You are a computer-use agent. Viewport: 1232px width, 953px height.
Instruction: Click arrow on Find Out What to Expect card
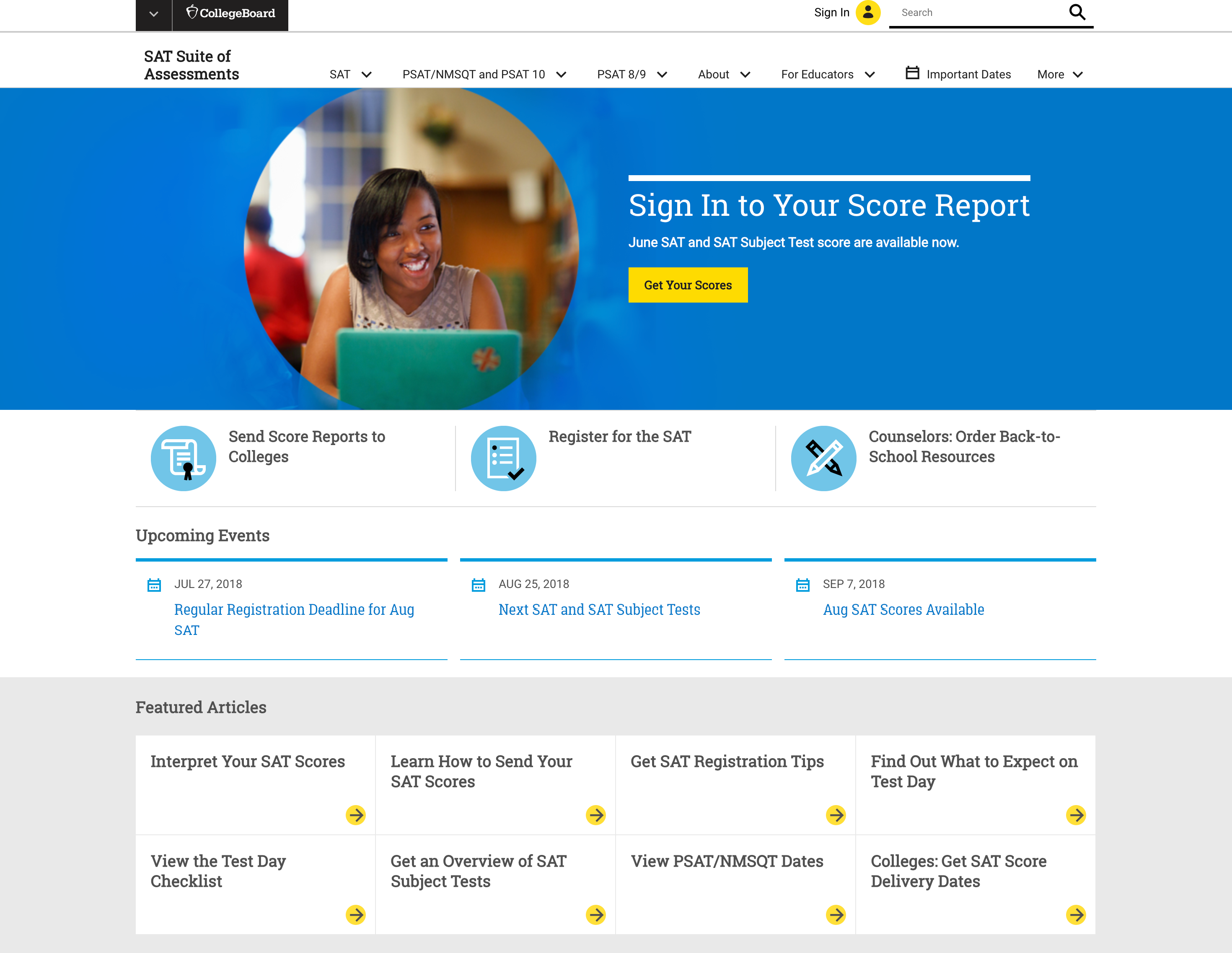pyautogui.click(x=1076, y=815)
